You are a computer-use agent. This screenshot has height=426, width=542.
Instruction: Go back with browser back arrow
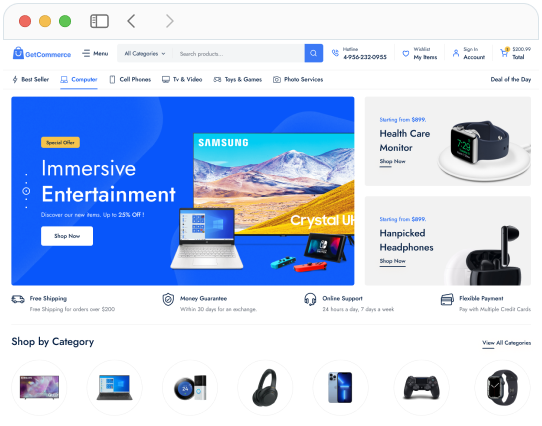[x=131, y=21]
